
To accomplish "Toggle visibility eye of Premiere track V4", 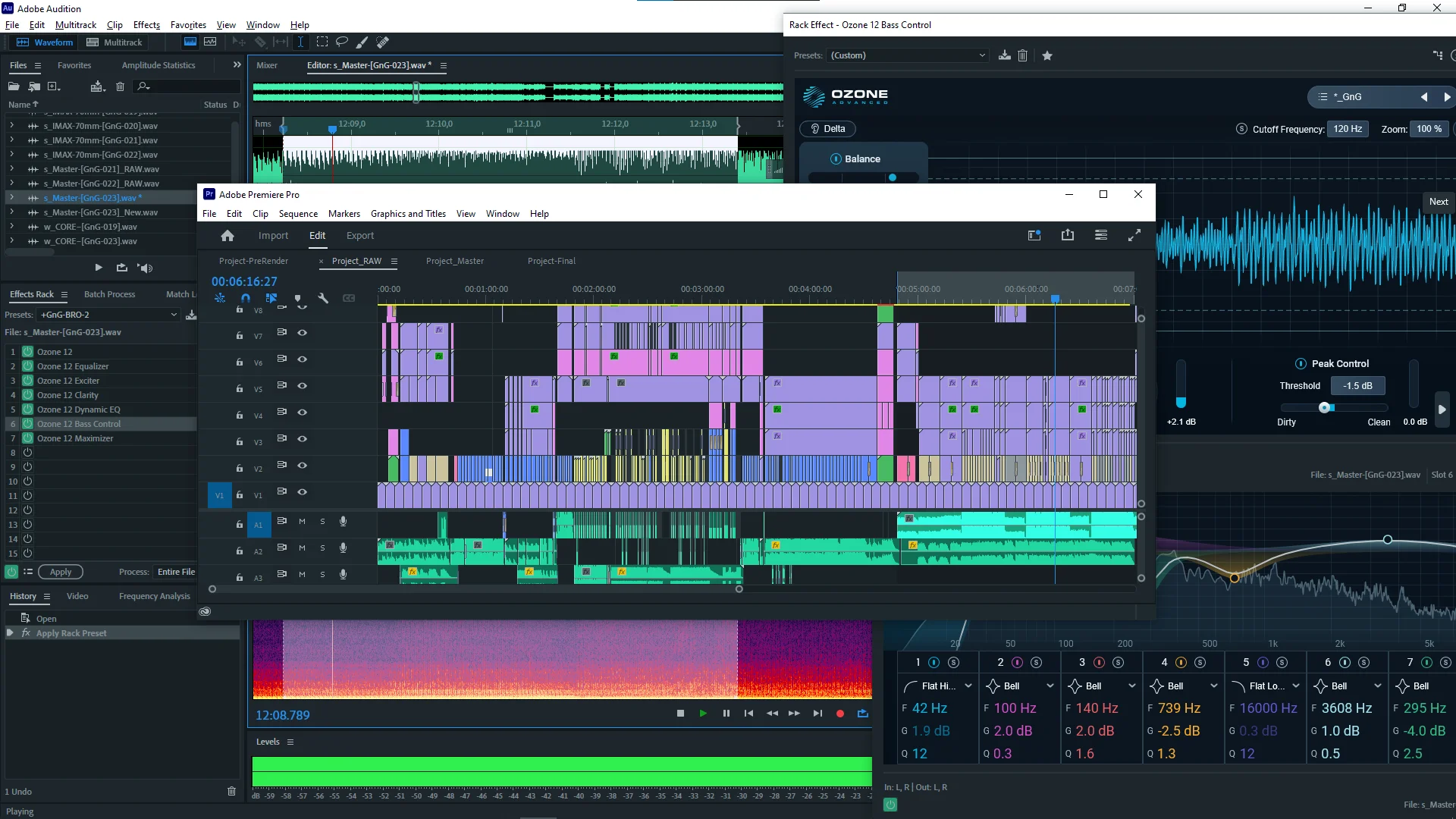I will tap(302, 413).
